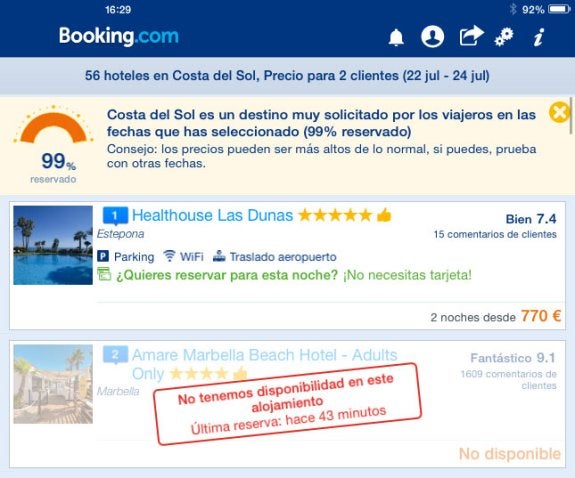Open Healthouse Las Dunas hotel link
This screenshot has width=575, height=478.
point(212,216)
